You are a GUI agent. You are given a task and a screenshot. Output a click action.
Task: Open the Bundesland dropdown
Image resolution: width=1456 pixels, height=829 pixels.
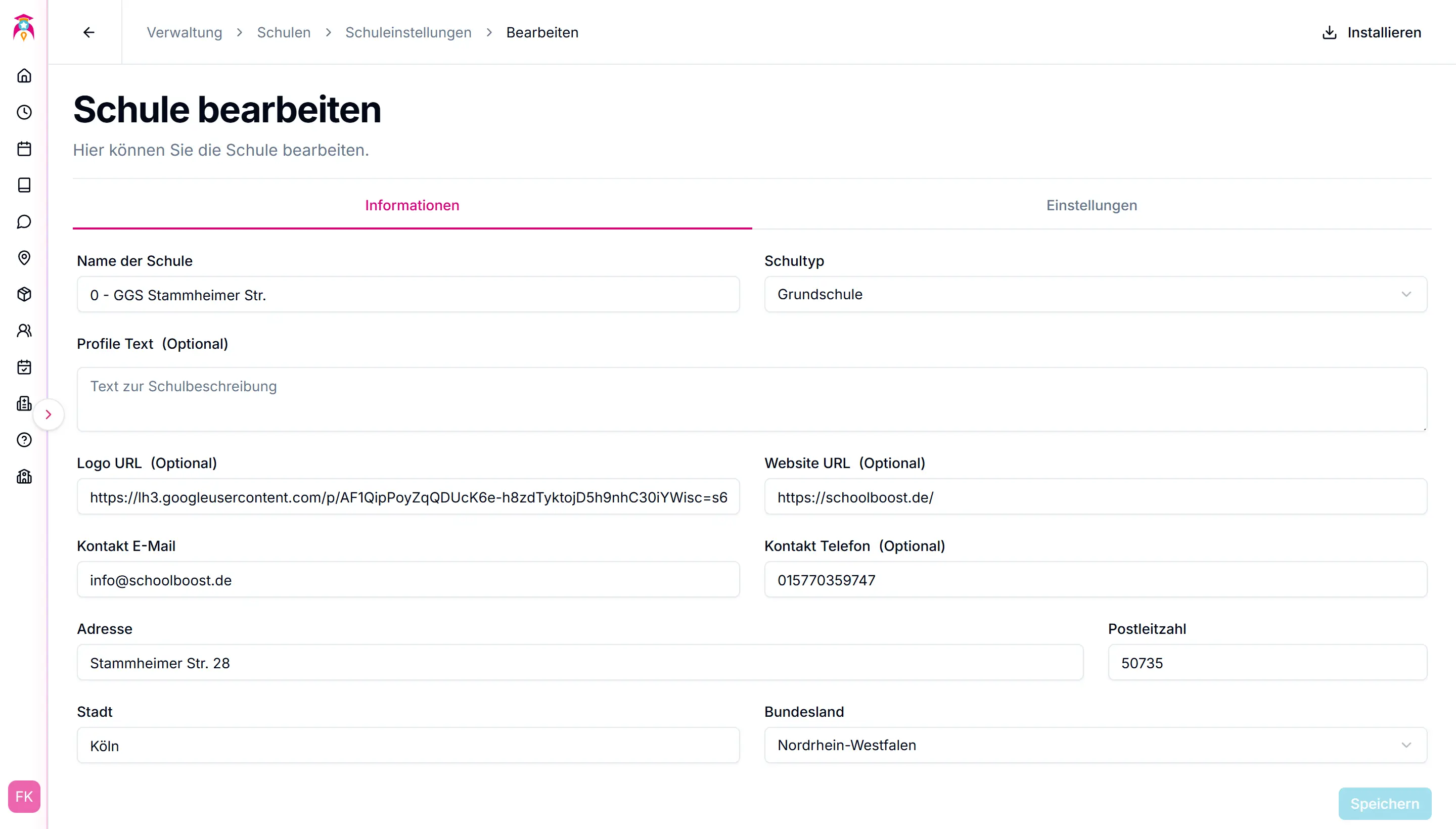tap(1095, 745)
